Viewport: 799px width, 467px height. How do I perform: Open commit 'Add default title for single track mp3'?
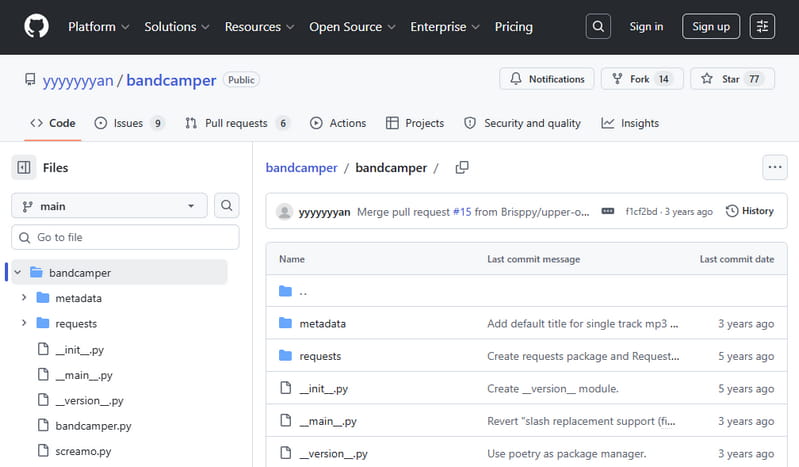point(582,324)
